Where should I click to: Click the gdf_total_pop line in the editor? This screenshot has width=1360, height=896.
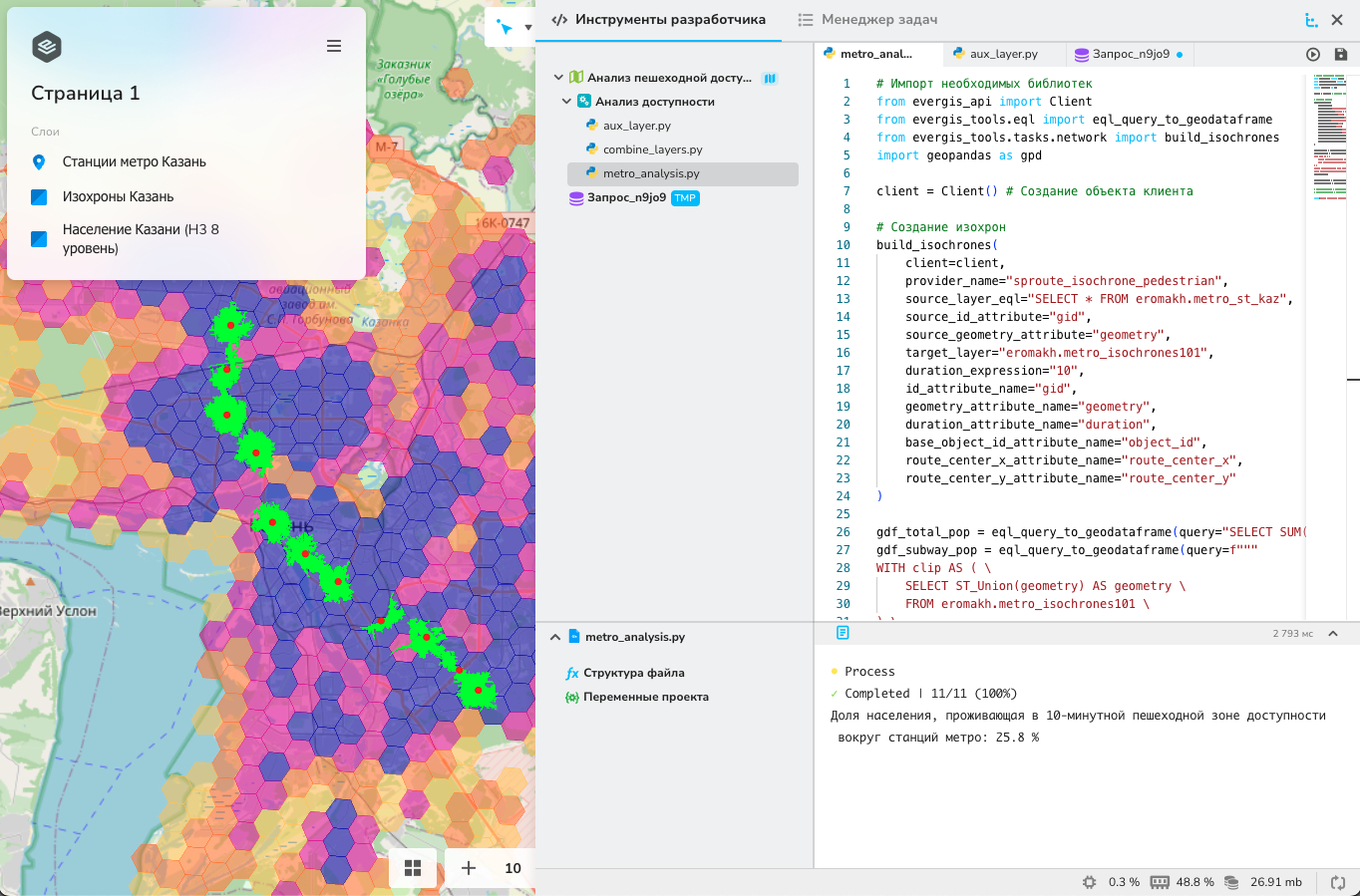(1091, 532)
